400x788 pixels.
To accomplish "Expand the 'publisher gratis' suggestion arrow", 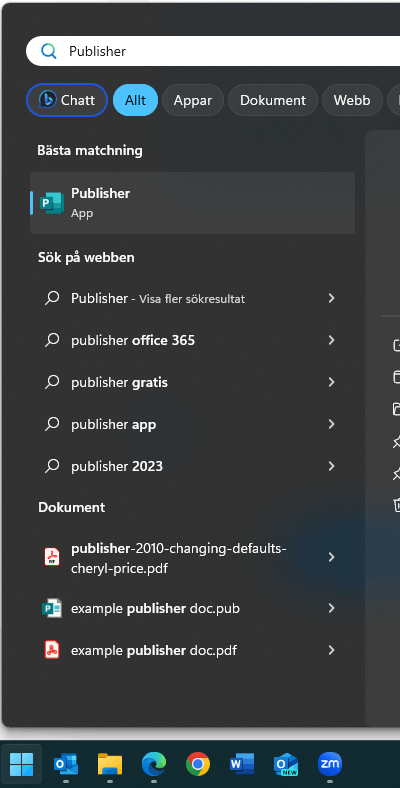I will [332, 382].
